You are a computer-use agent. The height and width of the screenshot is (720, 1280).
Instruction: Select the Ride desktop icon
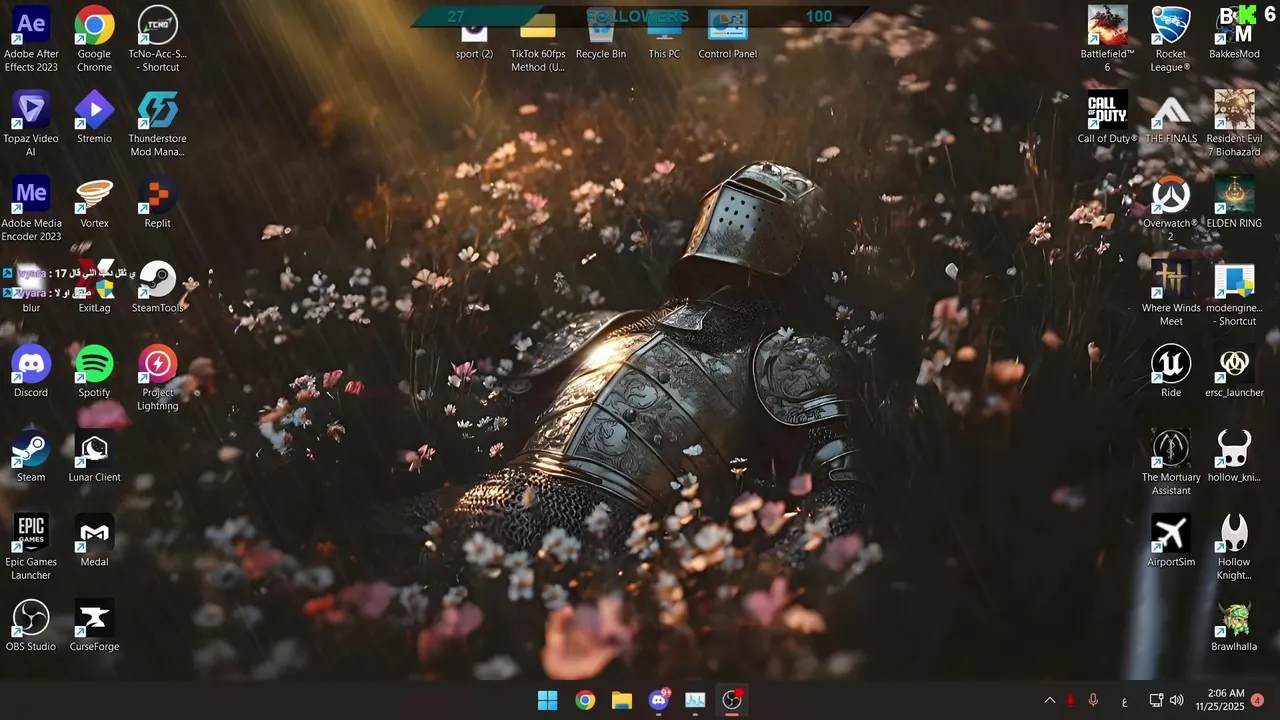click(x=1170, y=372)
